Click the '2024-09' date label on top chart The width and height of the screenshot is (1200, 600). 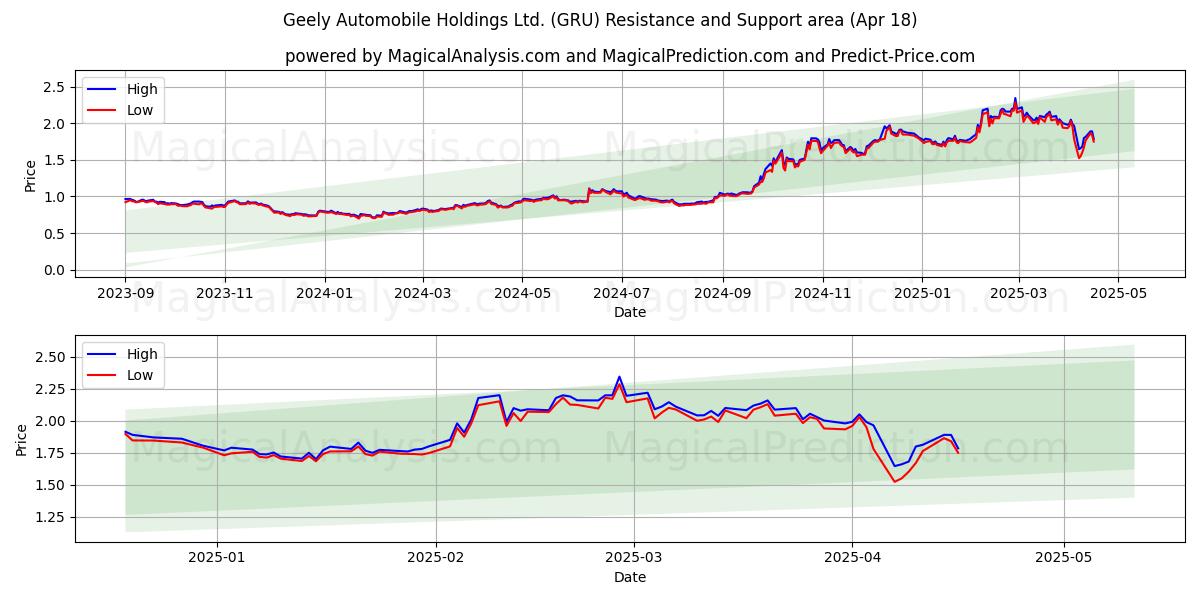point(723,294)
